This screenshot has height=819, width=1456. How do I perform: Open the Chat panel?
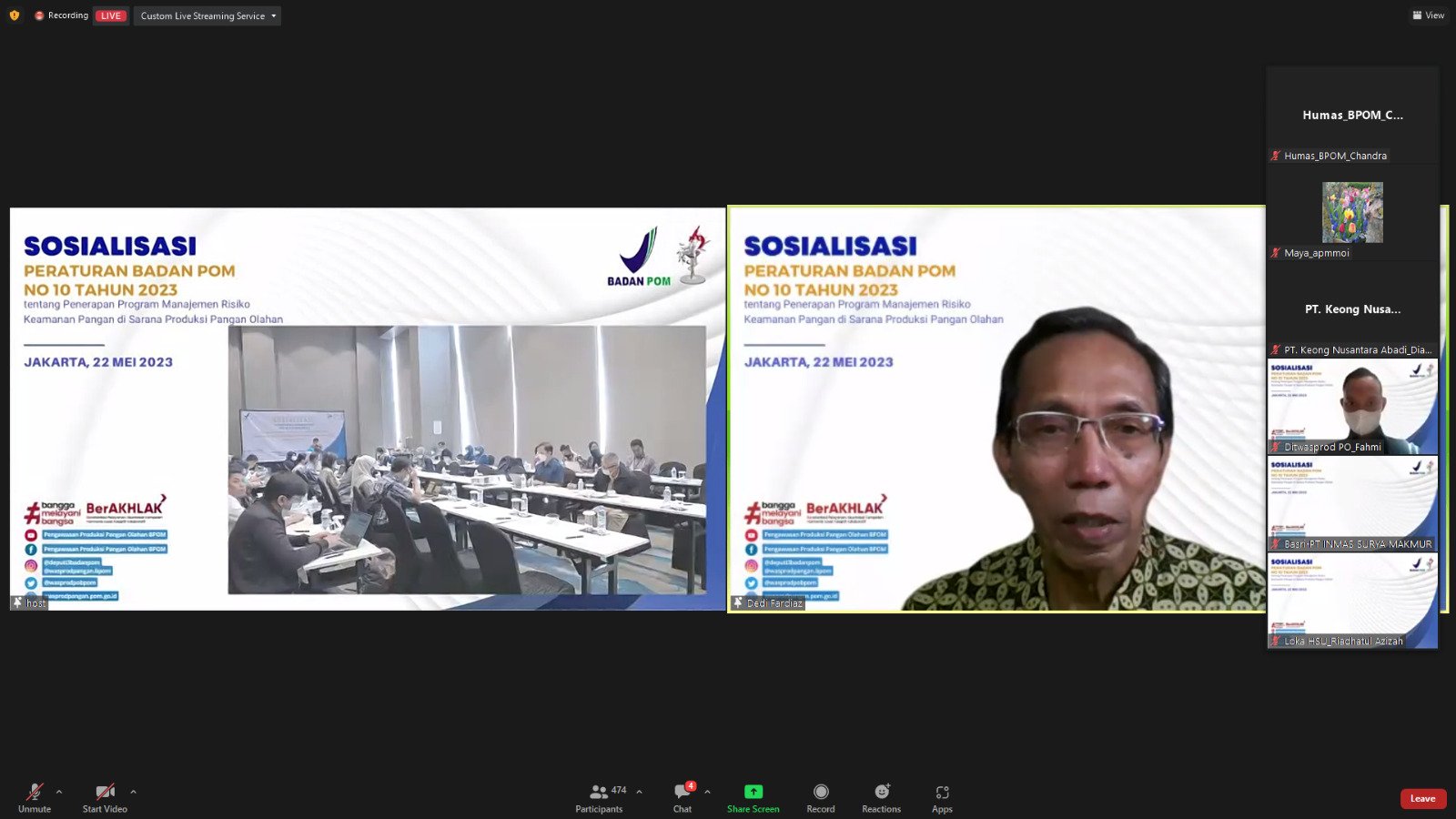pos(682,793)
